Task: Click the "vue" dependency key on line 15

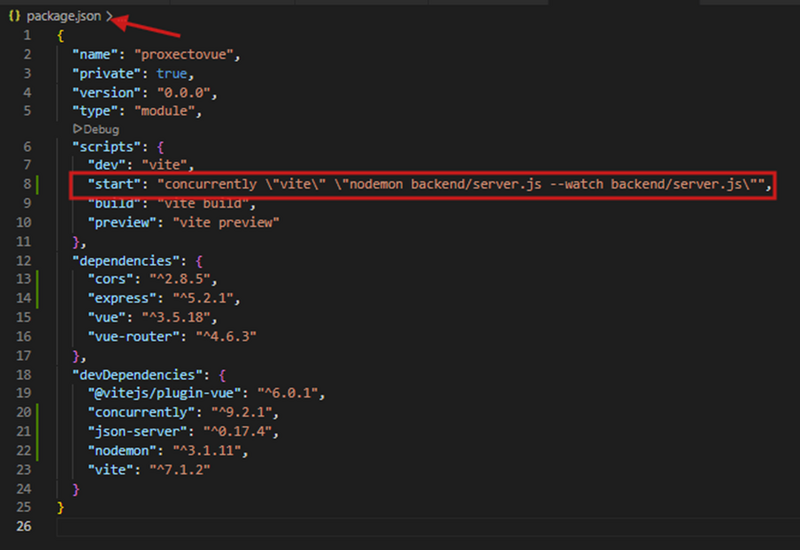Action: tap(106, 318)
